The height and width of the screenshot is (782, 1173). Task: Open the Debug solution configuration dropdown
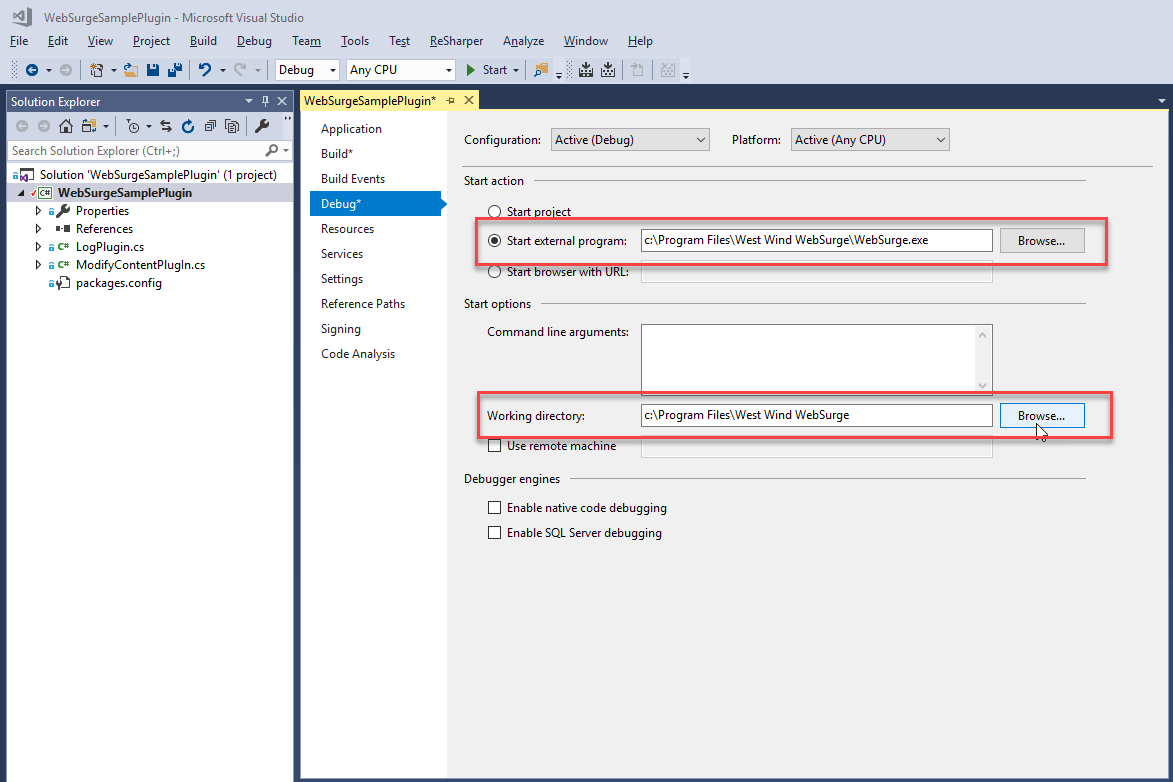point(307,70)
